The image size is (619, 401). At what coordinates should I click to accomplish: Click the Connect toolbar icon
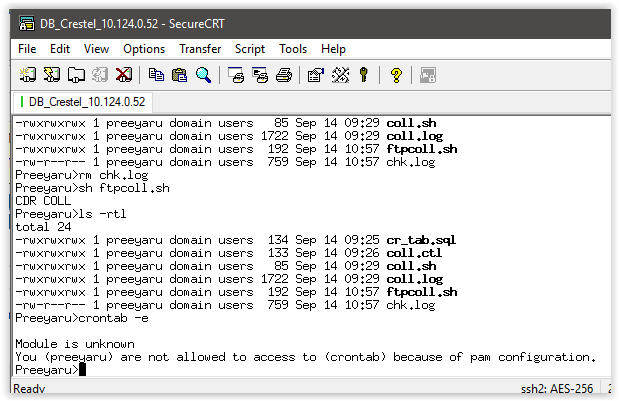pyautogui.click(x=27, y=74)
